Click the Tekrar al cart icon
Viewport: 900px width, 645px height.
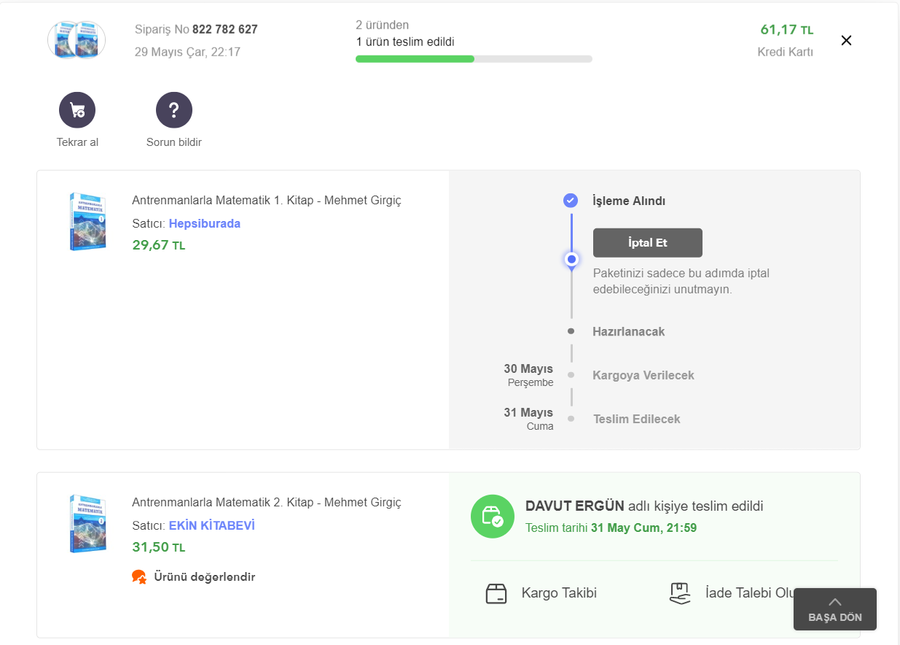77,110
